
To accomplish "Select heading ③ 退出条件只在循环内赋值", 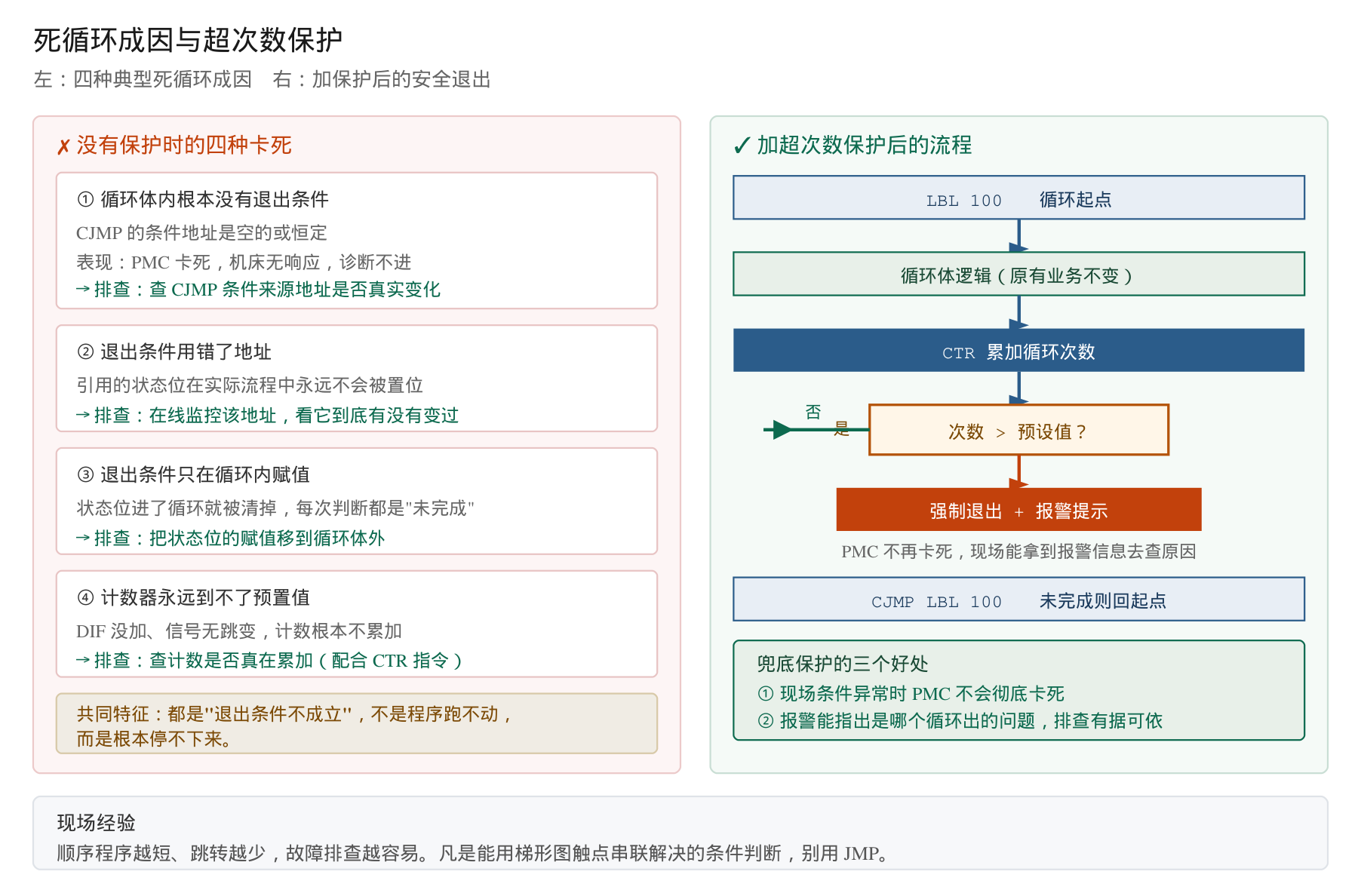I will 193,474.
